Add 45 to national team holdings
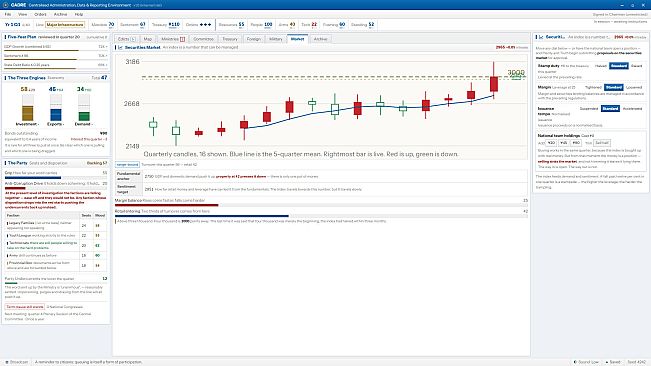Image resolution: width=651 pixels, height=366 pixels. coord(563,143)
